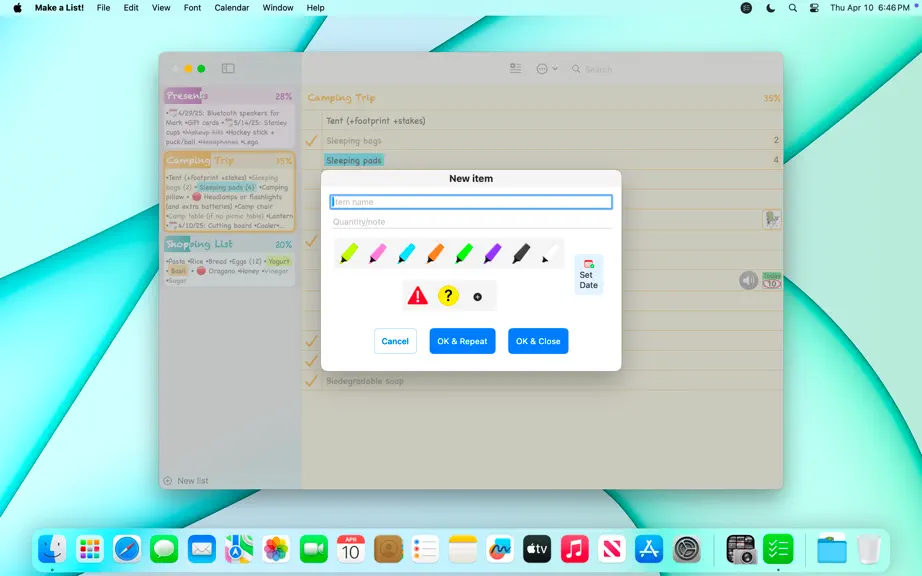Click the OK & Repeat button

point(462,341)
